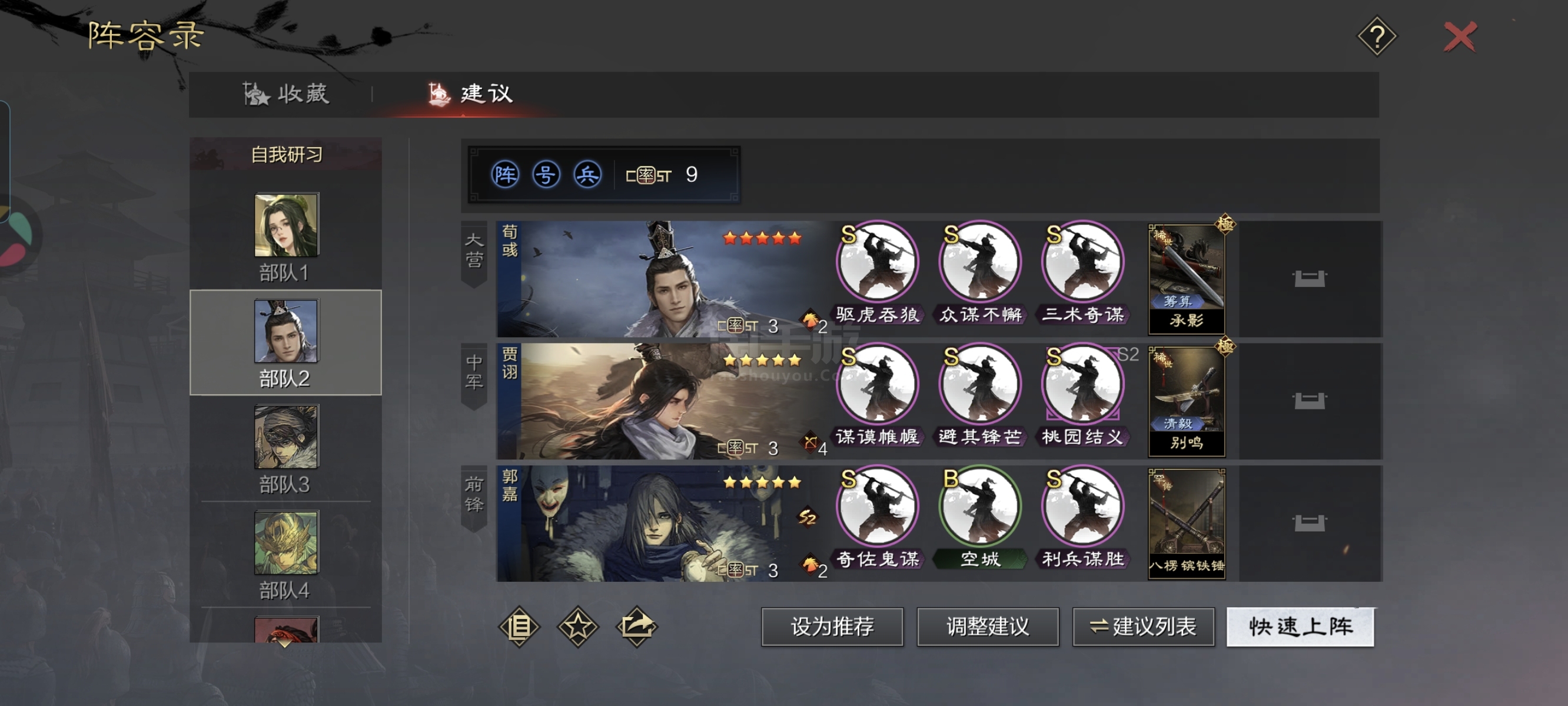This screenshot has width=1568, height=706.
Task: Select the 利兵谋胜 skill icon
Action: point(1083,507)
